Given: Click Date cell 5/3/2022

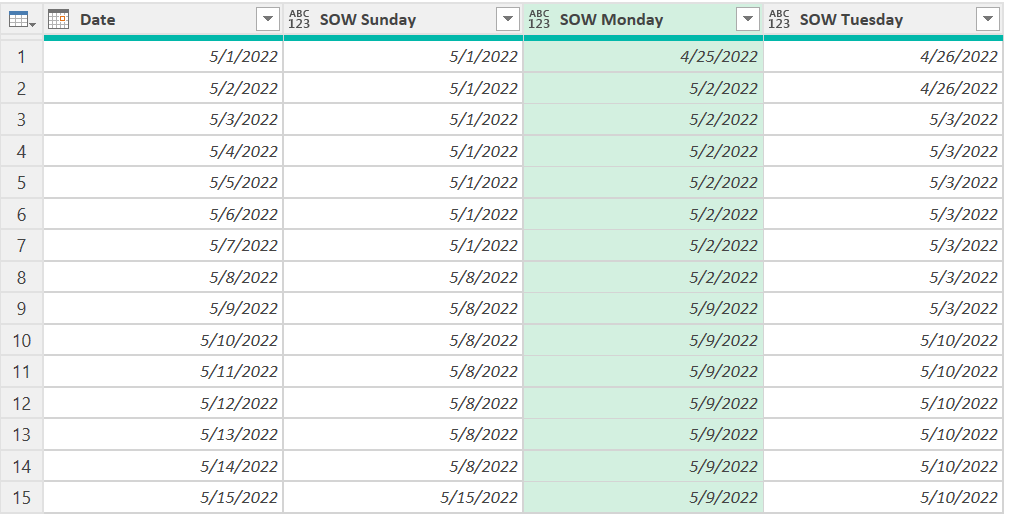Looking at the screenshot, I should point(163,120).
